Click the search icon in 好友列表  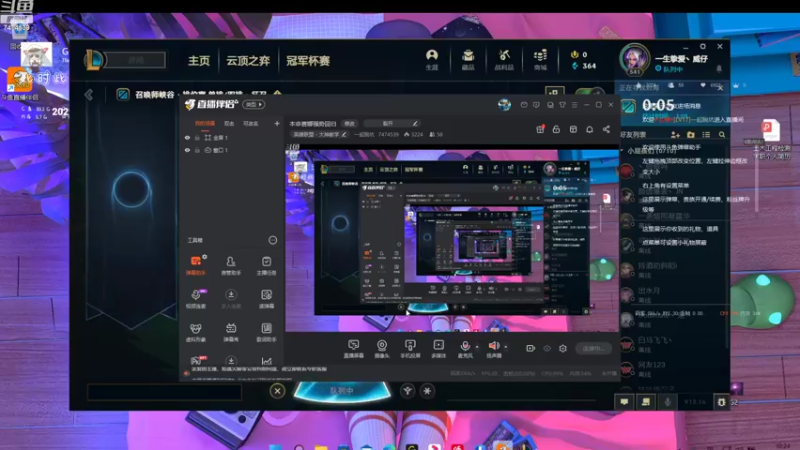[722, 135]
